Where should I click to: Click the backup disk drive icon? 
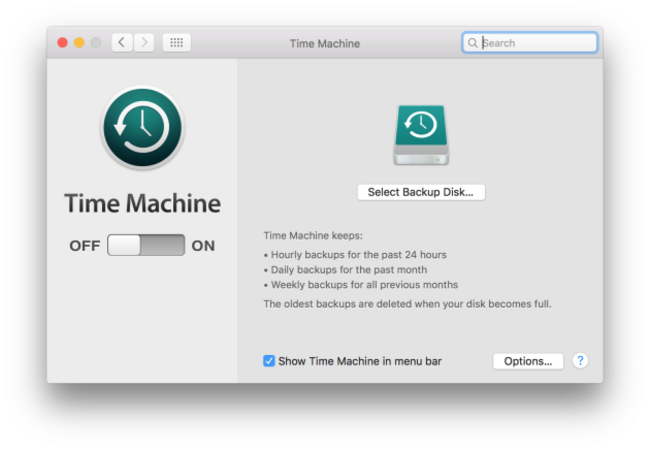coord(421,135)
